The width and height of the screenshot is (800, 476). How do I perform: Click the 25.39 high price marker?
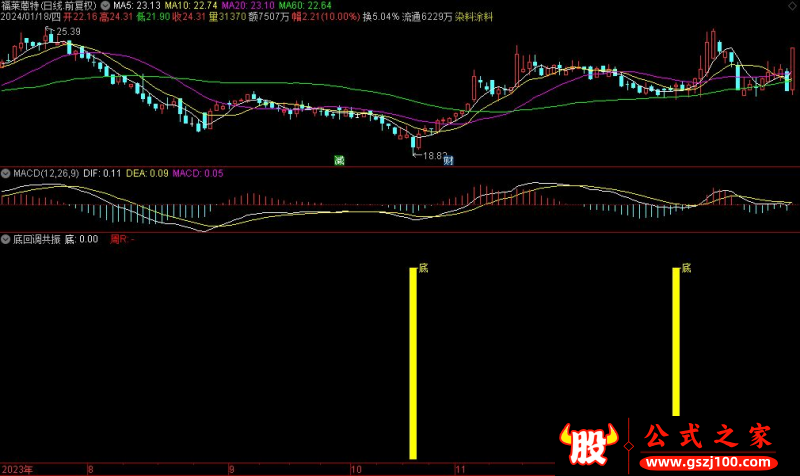tap(68, 32)
